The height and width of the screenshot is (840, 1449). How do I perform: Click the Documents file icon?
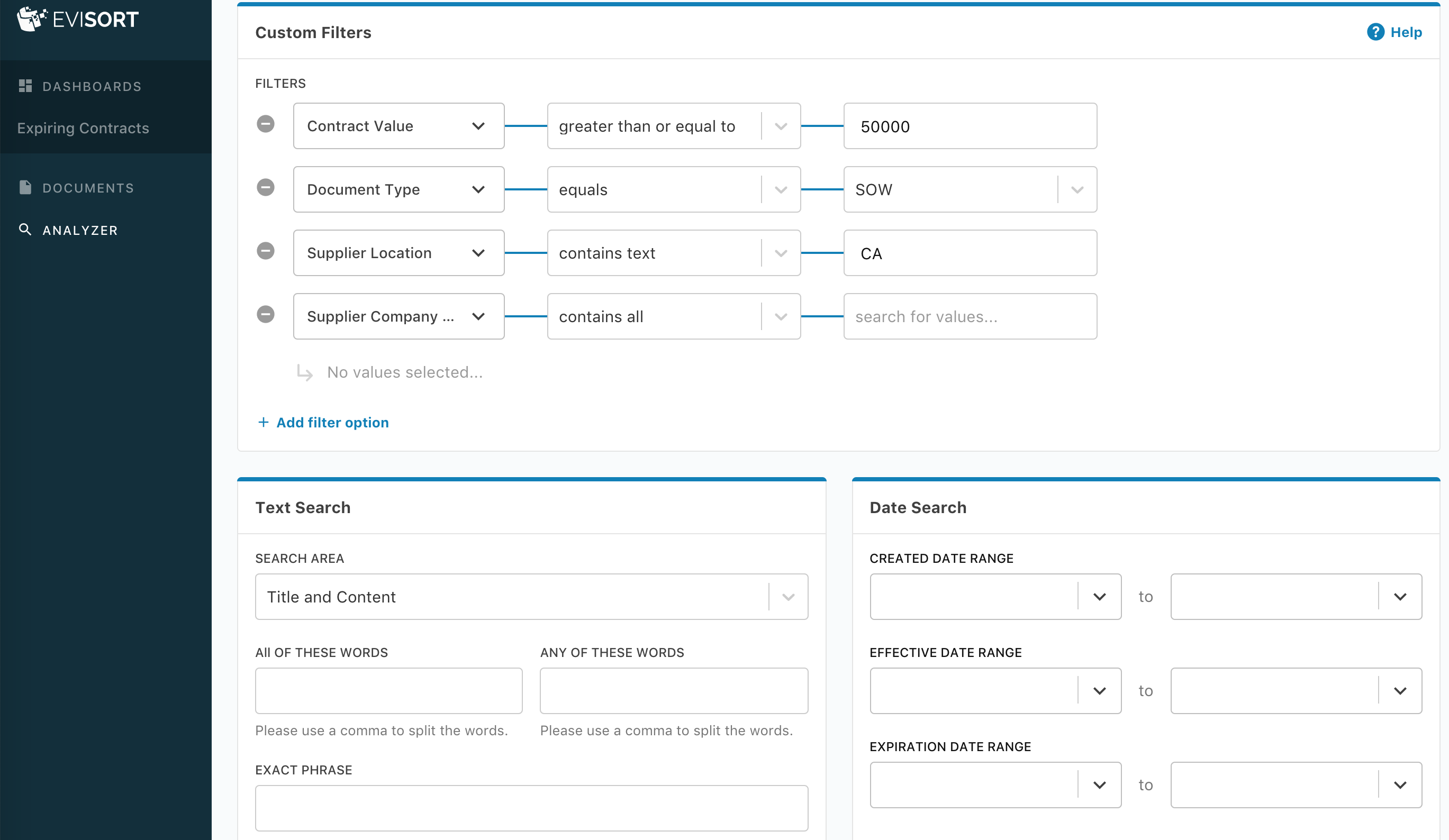25,187
